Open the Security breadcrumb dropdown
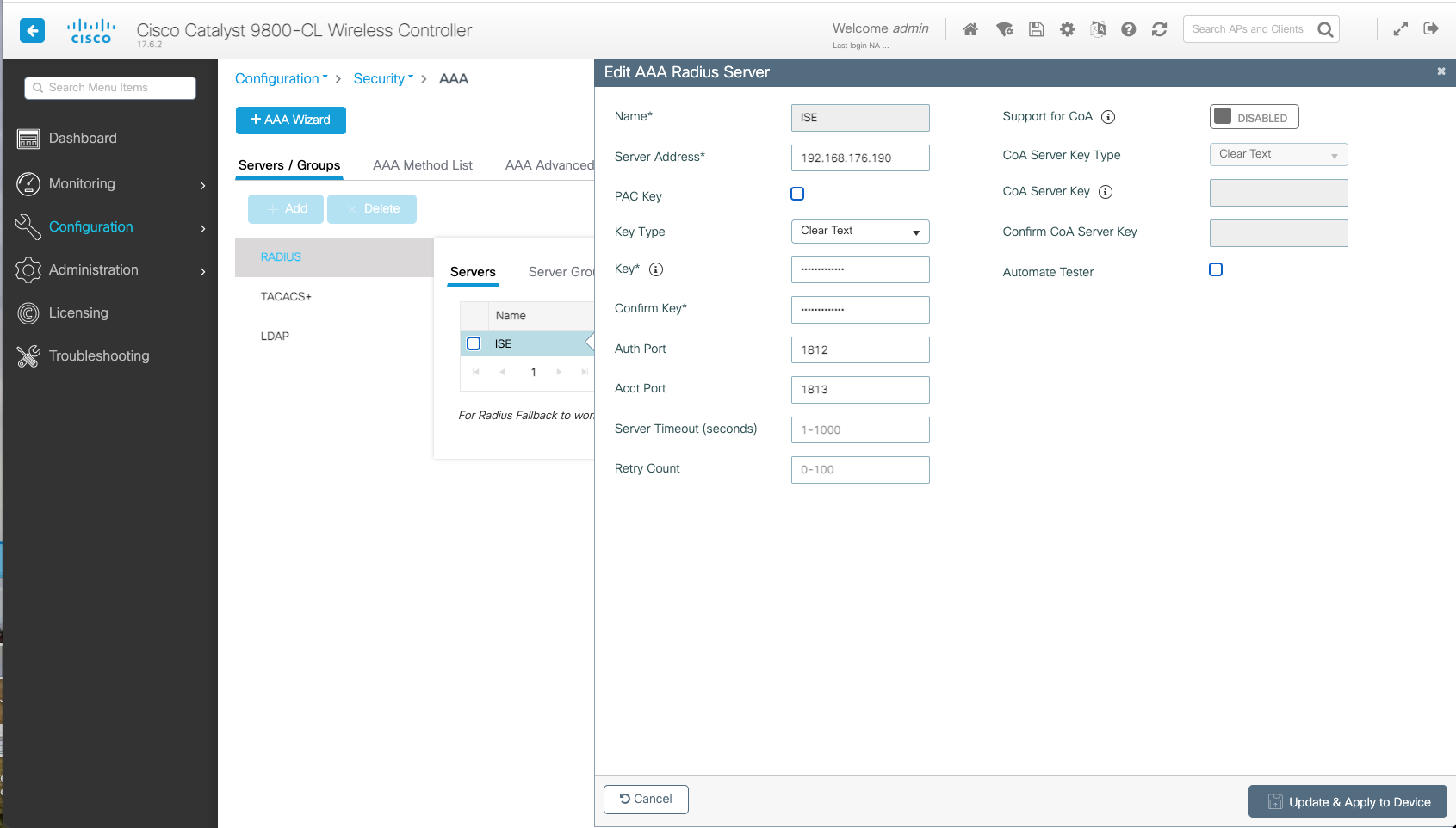Viewport: 1456px width, 828px height. tap(383, 78)
